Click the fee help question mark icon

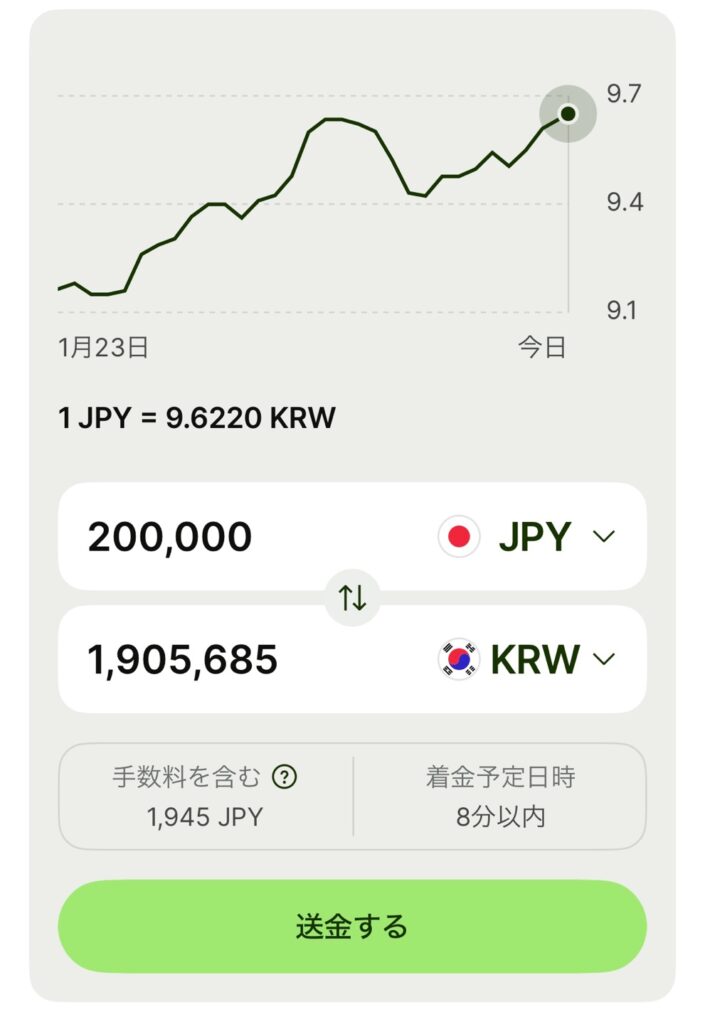point(284,777)
